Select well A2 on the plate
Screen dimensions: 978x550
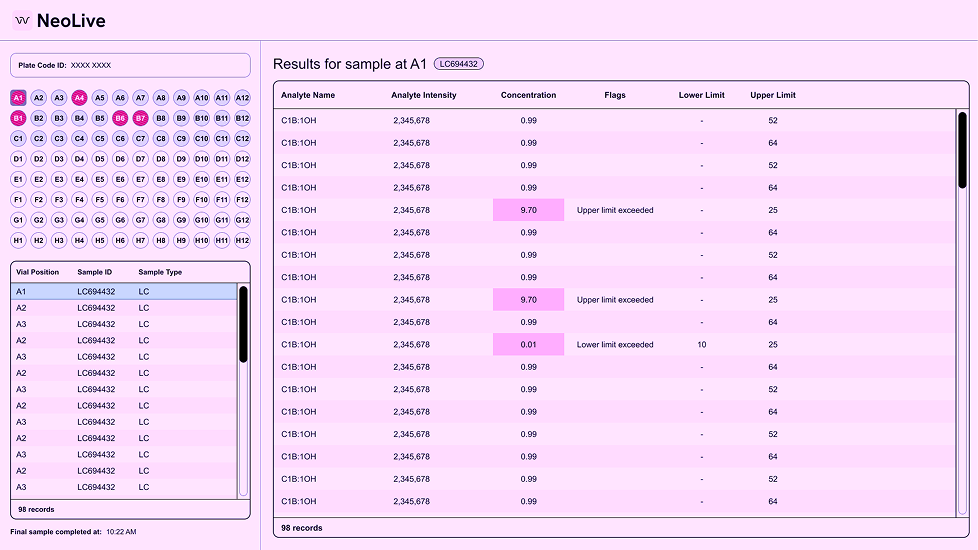coord(39,98)
